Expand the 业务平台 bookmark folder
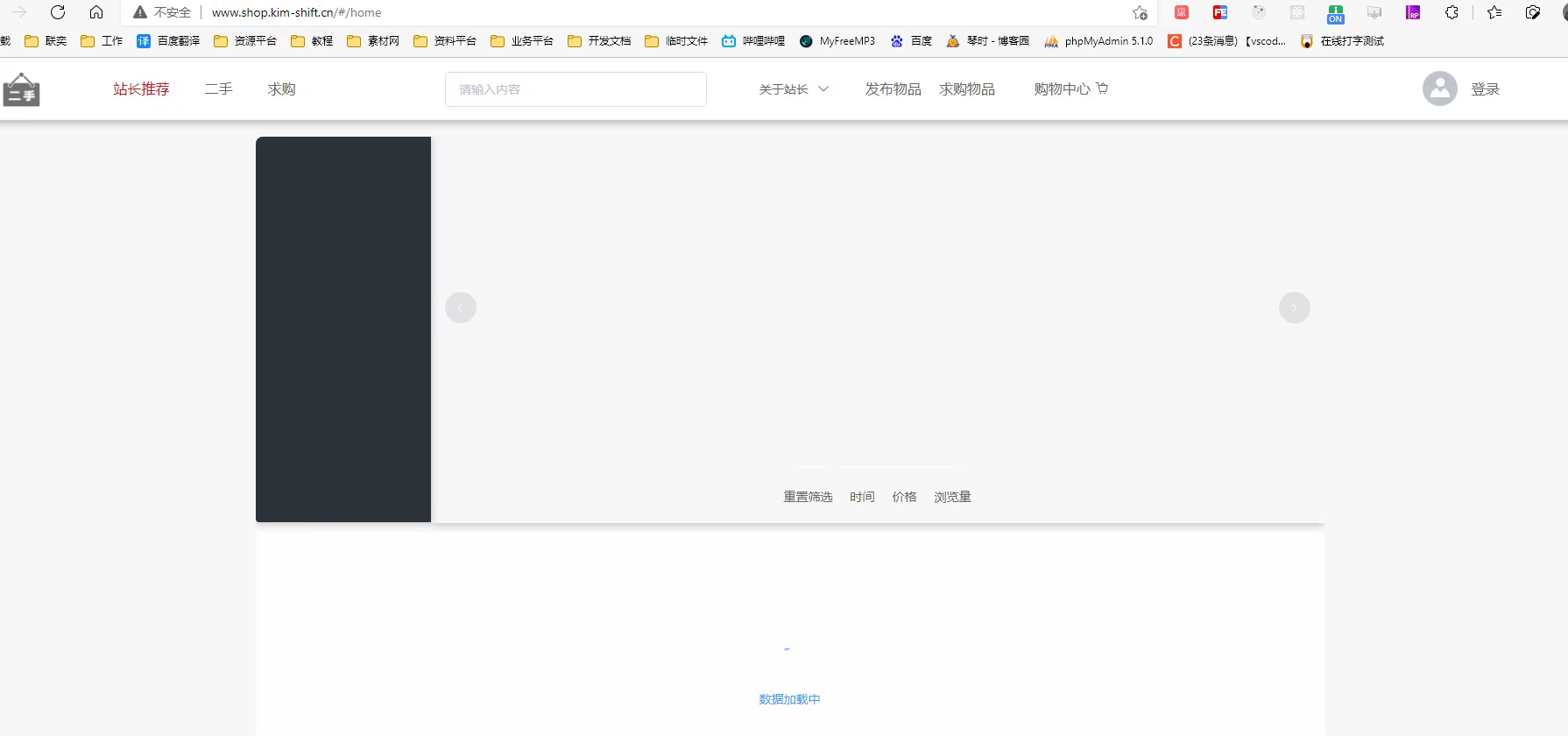Viewport: 1568px width, 736px height. [x=522, y=41]
